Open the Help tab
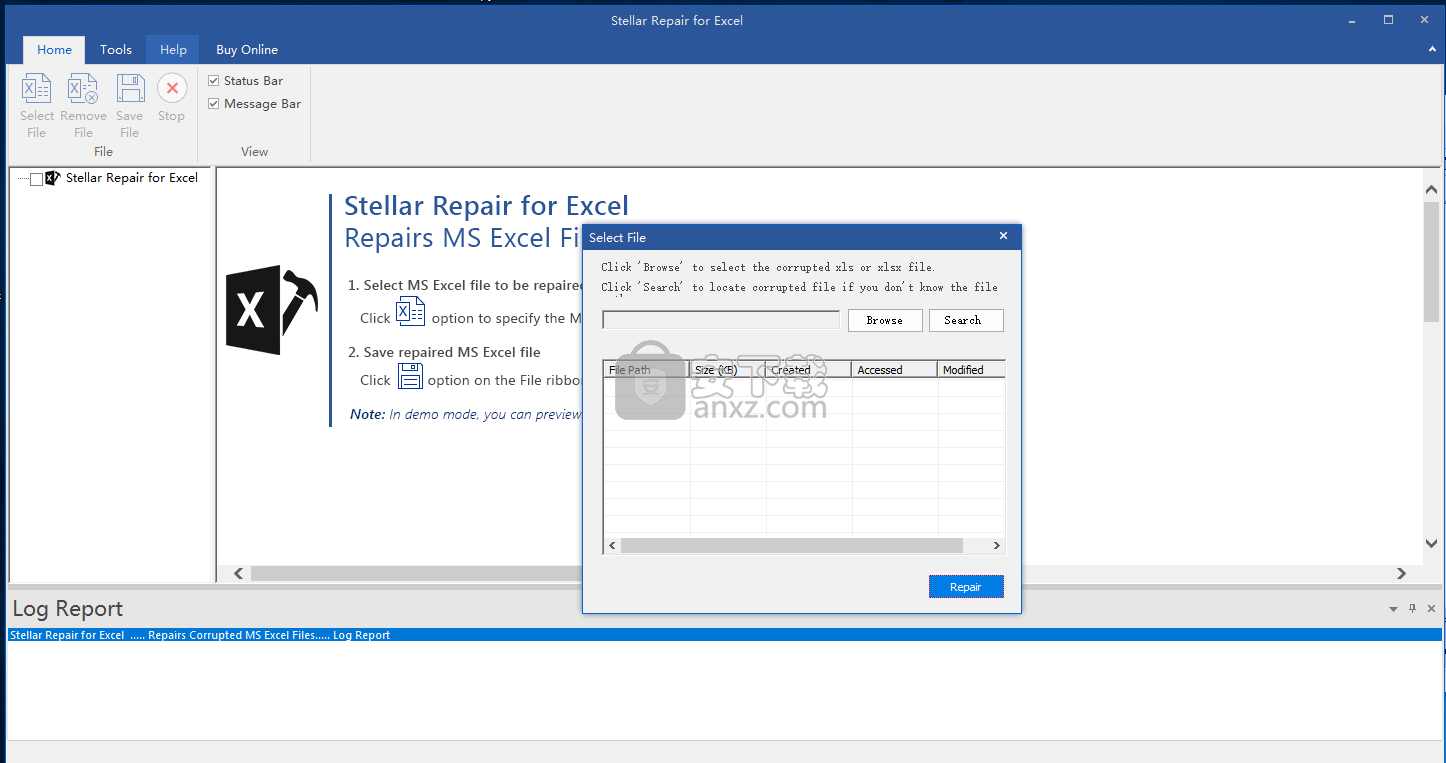1446x763 pixels. tap(173, 49)
